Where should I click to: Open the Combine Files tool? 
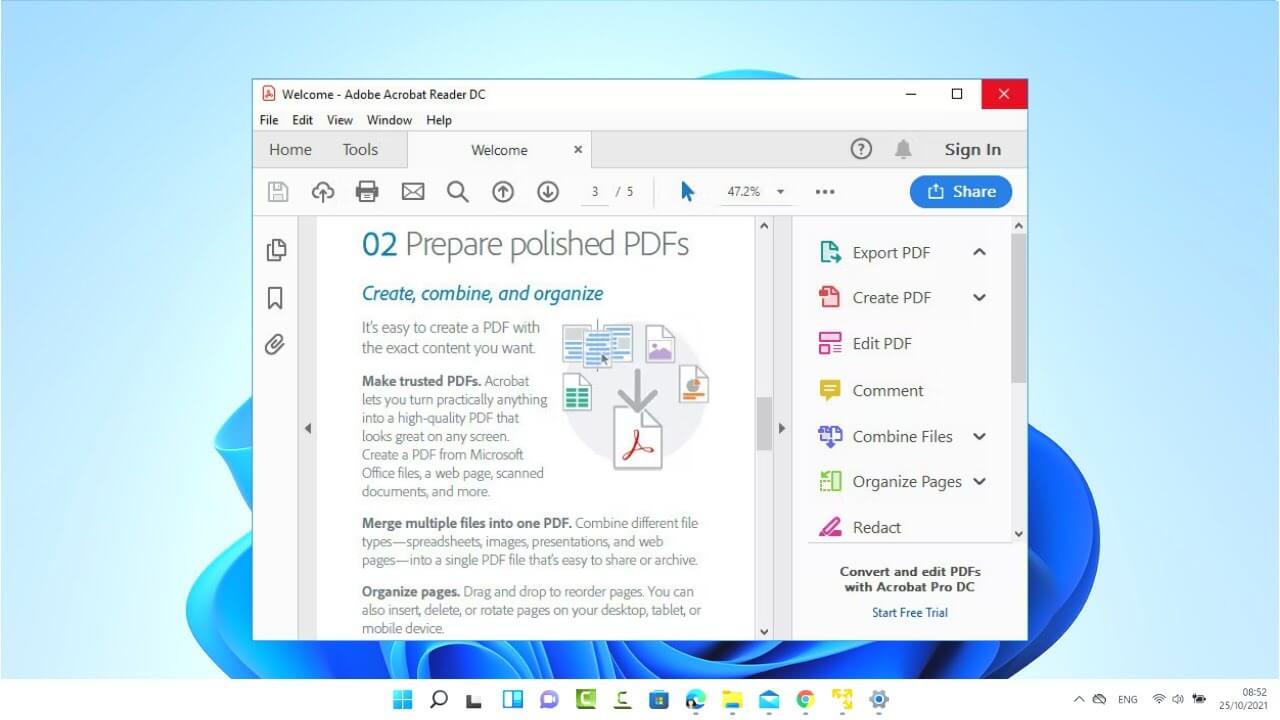(x=900, y=436)
